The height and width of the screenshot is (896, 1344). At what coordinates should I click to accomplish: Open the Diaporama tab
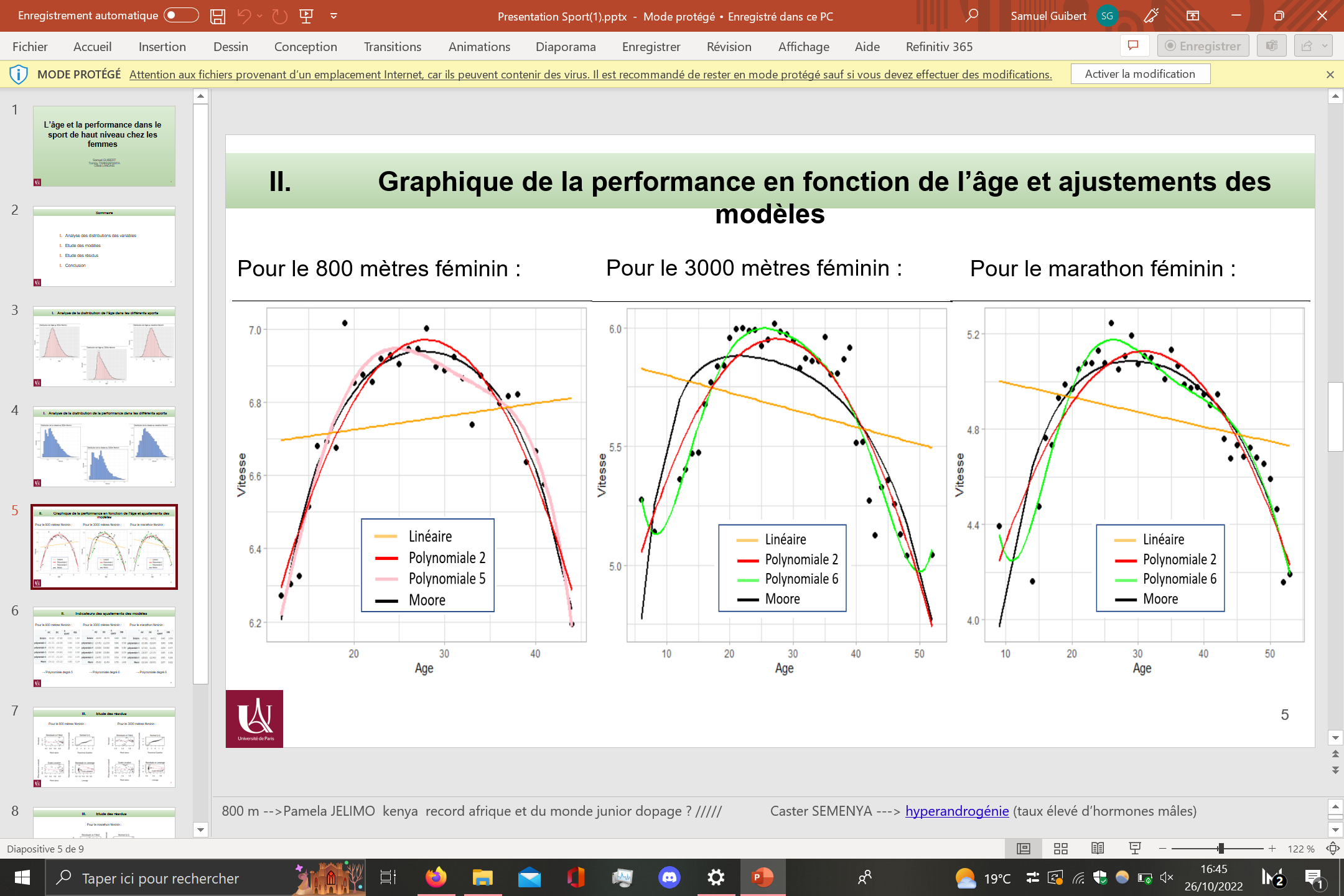[x=566, y=47]
